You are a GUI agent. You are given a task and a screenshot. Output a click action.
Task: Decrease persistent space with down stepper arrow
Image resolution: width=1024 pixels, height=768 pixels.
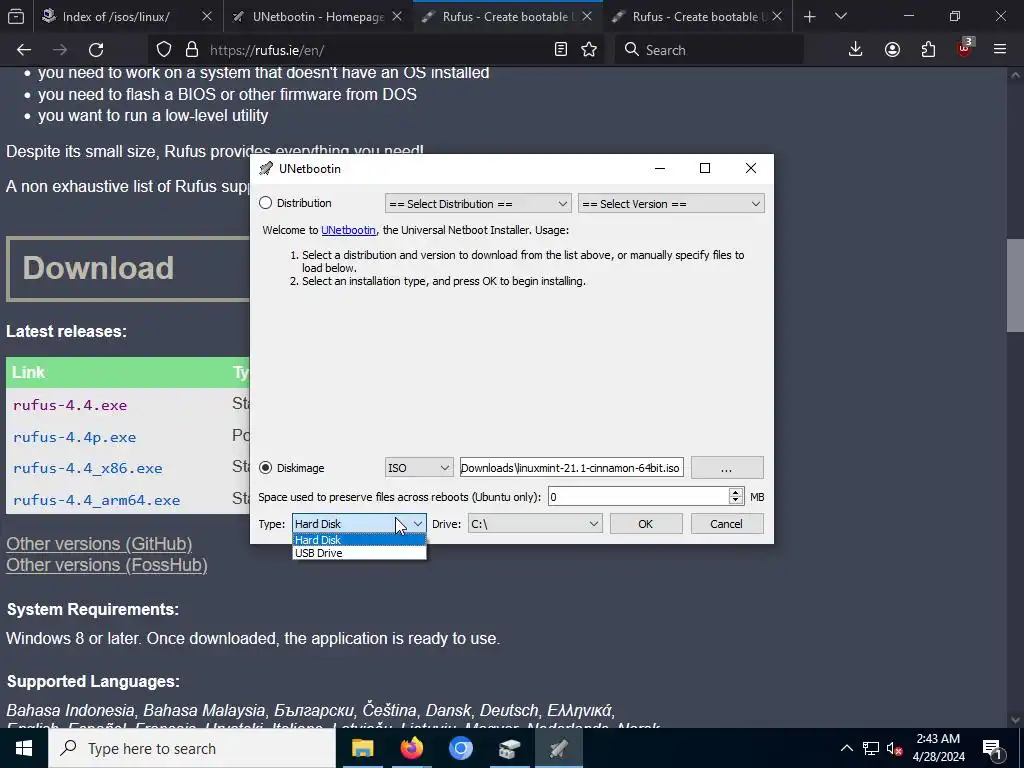735,502
